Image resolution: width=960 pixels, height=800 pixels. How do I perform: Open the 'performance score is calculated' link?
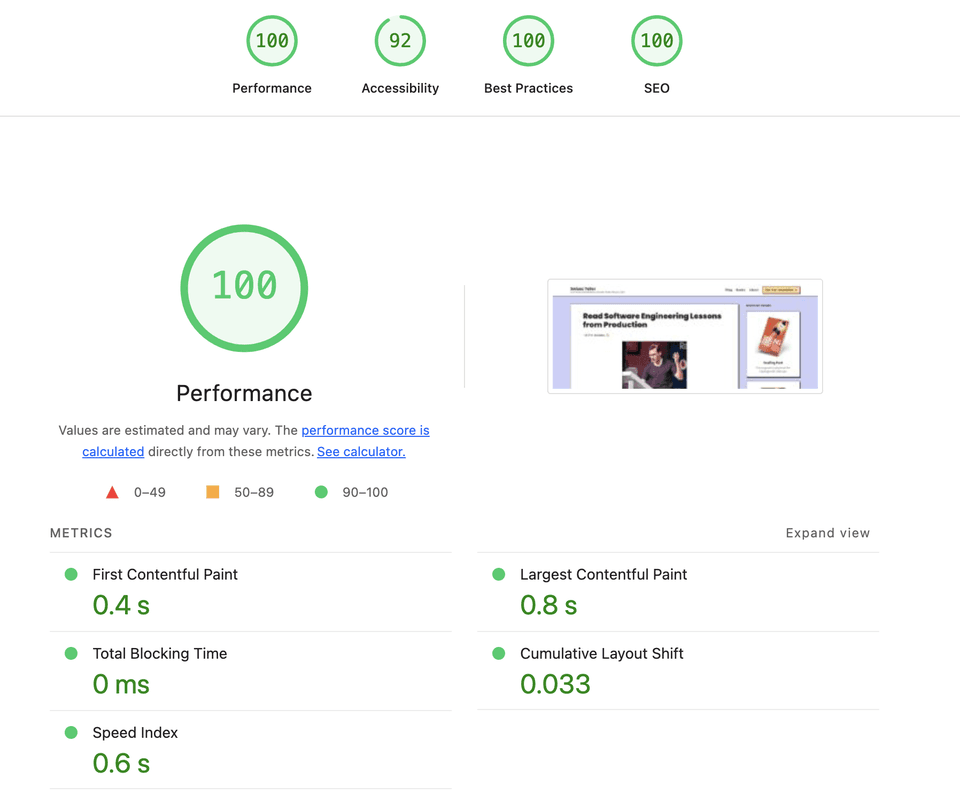365,430
